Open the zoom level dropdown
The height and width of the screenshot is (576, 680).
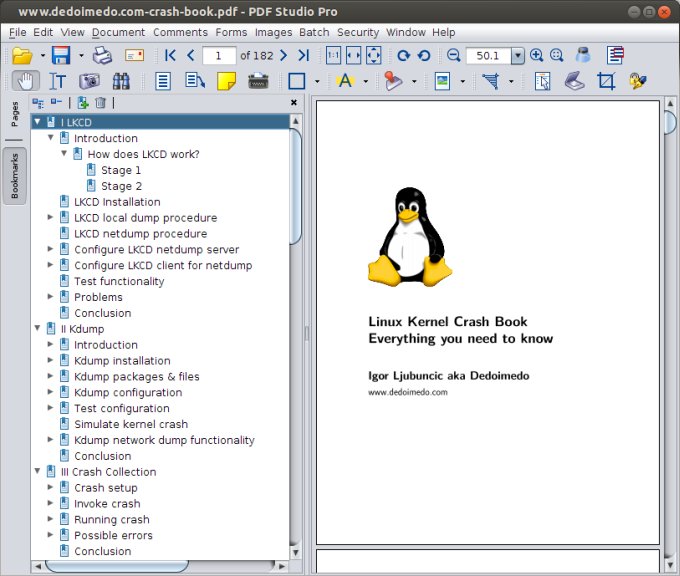(518, 56)
